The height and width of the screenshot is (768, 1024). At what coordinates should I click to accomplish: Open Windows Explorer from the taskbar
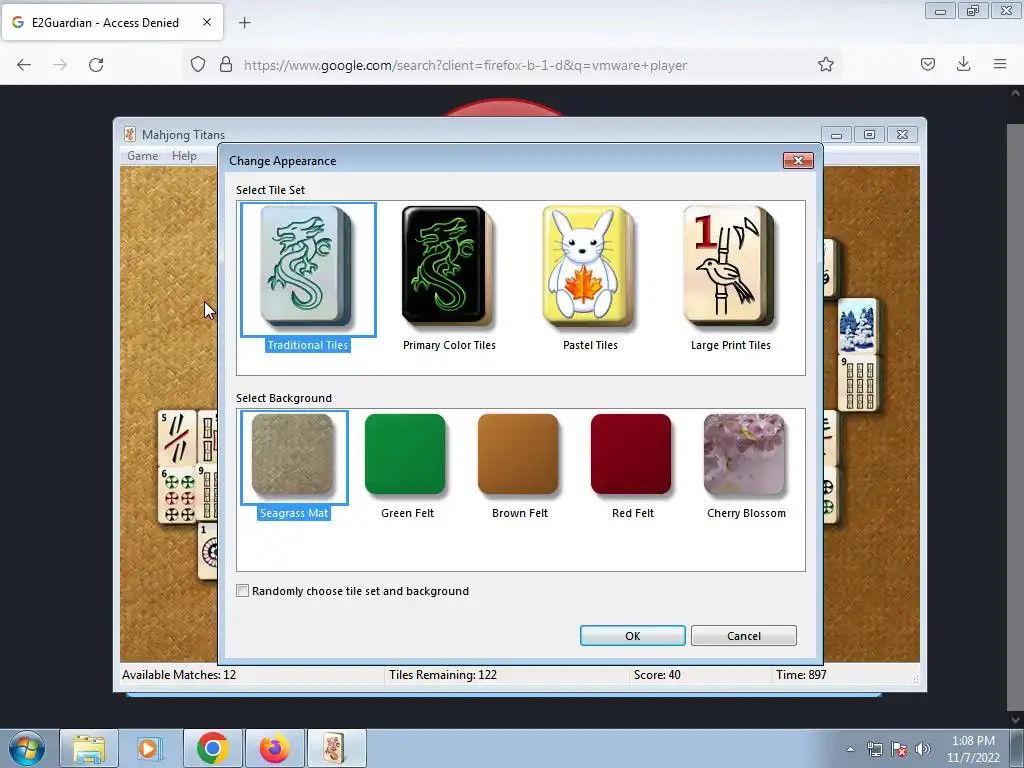click(x=89, y=748)
